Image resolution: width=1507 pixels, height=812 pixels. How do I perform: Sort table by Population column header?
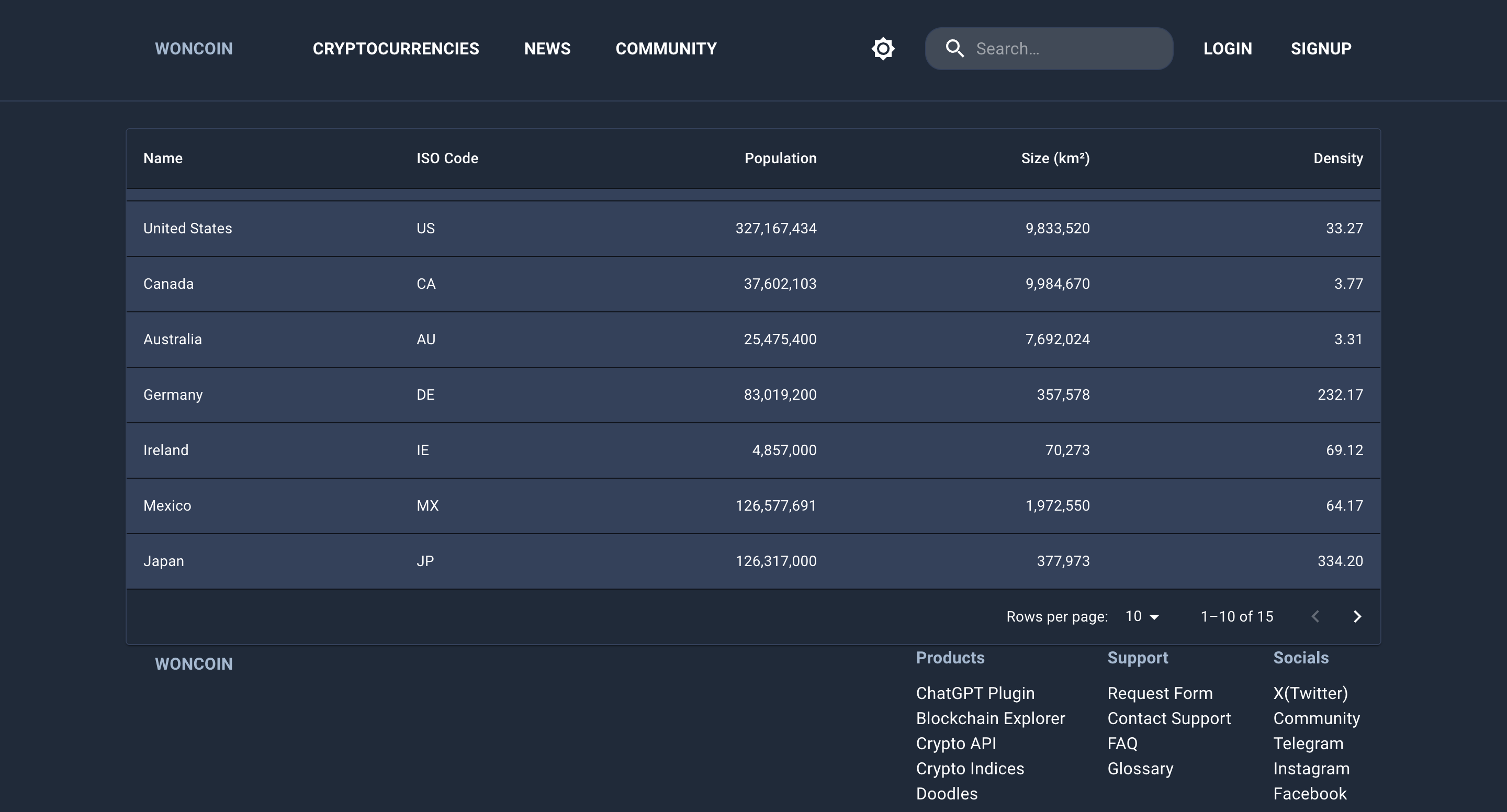pos(780,159)
